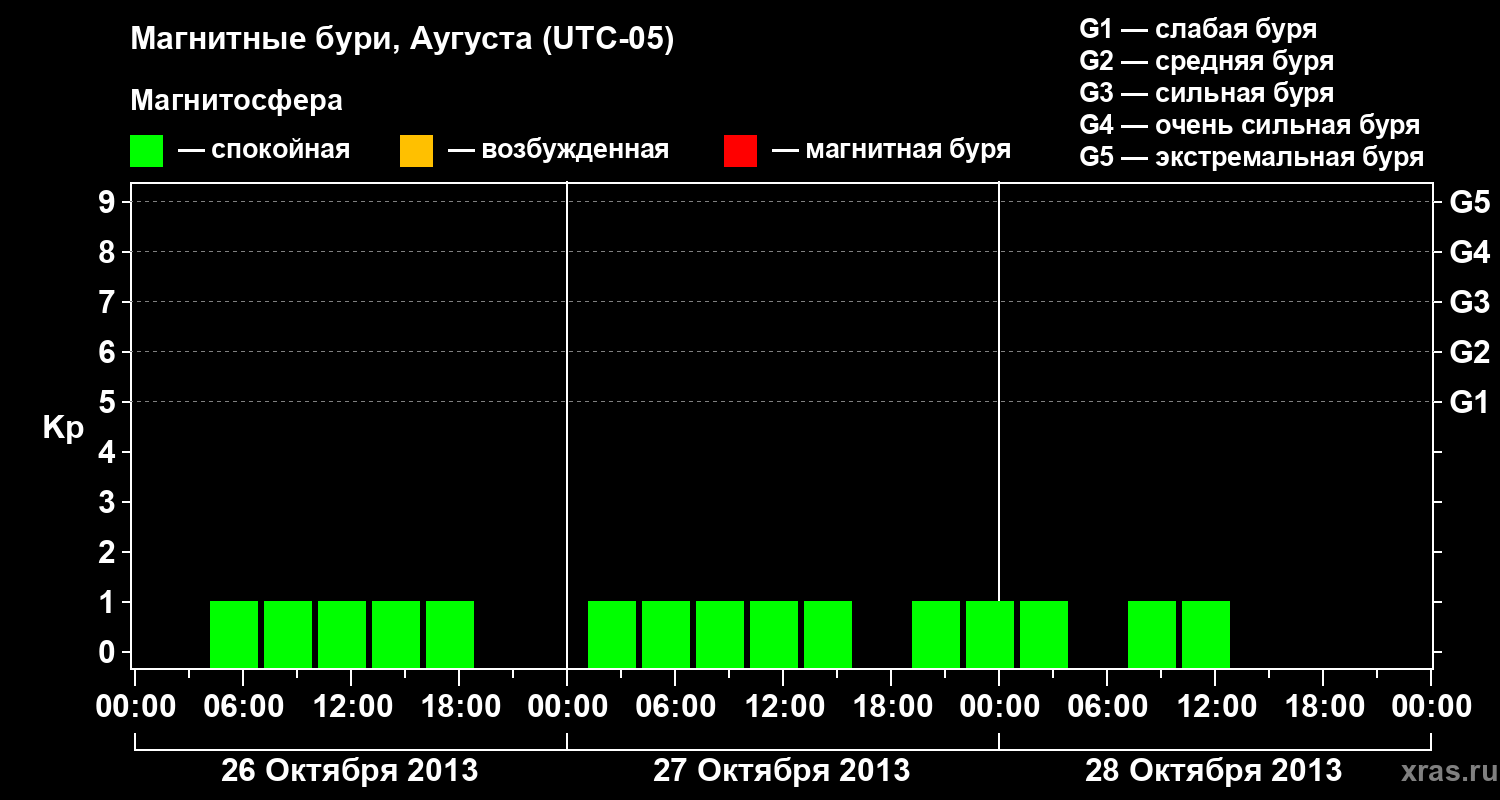Click the 18:00 tick label for 27 October

[x=891, y=707]
